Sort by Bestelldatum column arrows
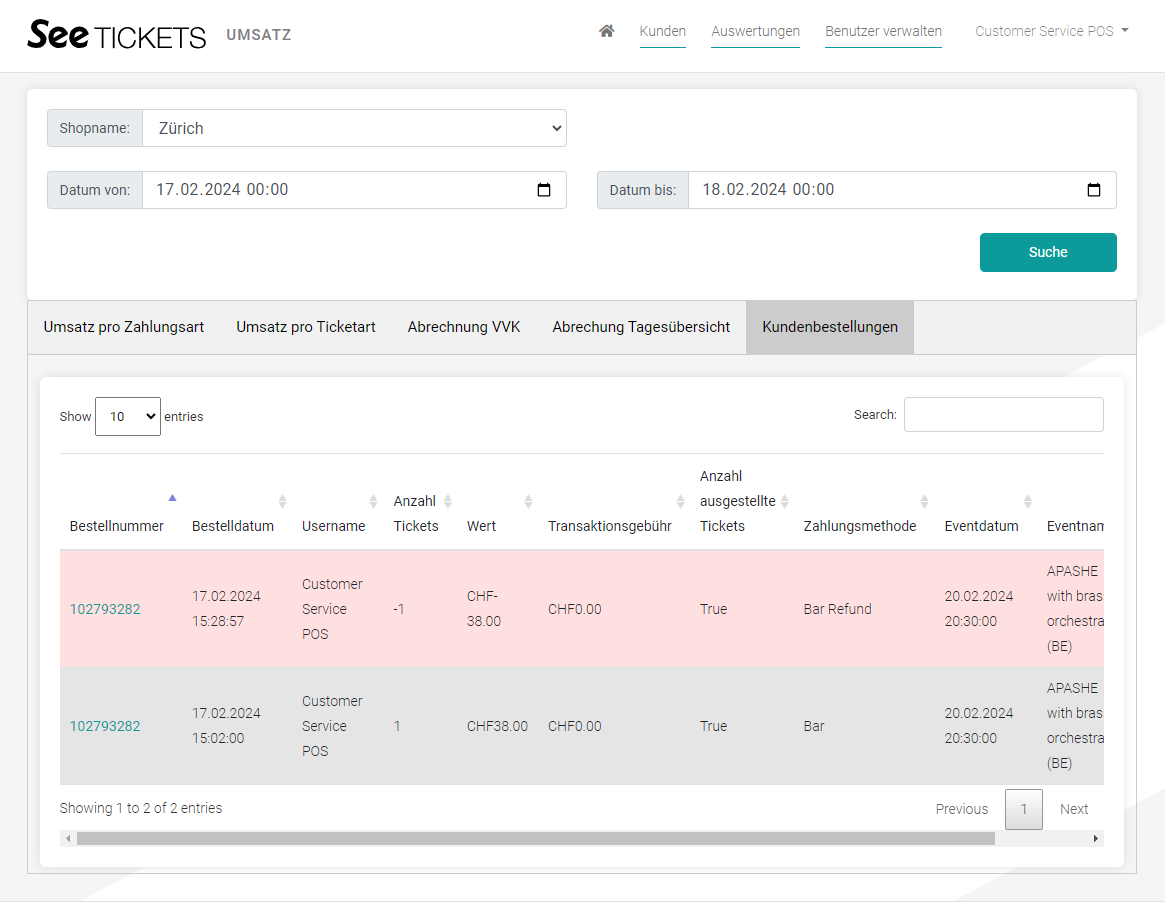1165x902 pixels. tap(282, 501)
